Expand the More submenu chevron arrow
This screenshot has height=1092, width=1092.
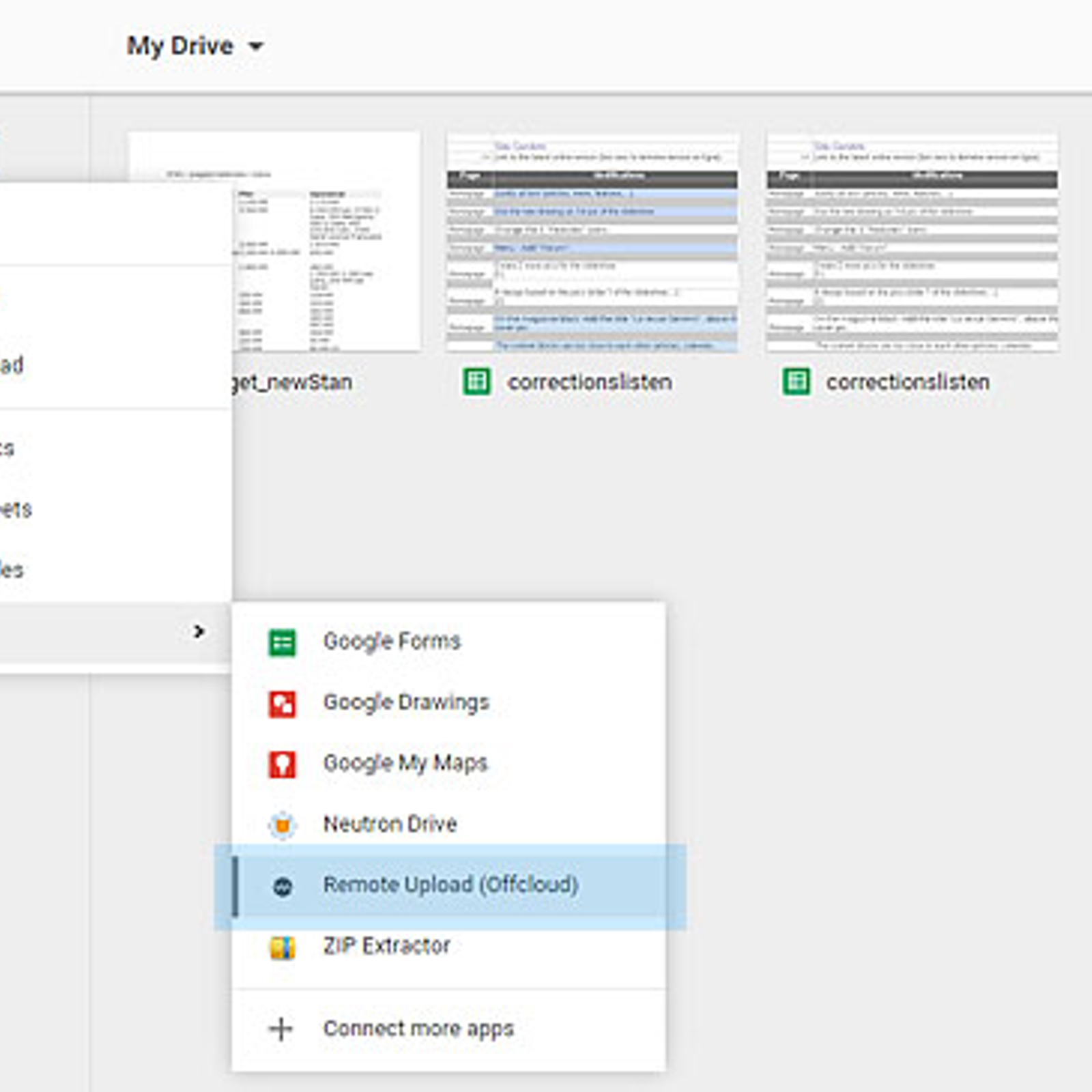[x=199, y=631]
